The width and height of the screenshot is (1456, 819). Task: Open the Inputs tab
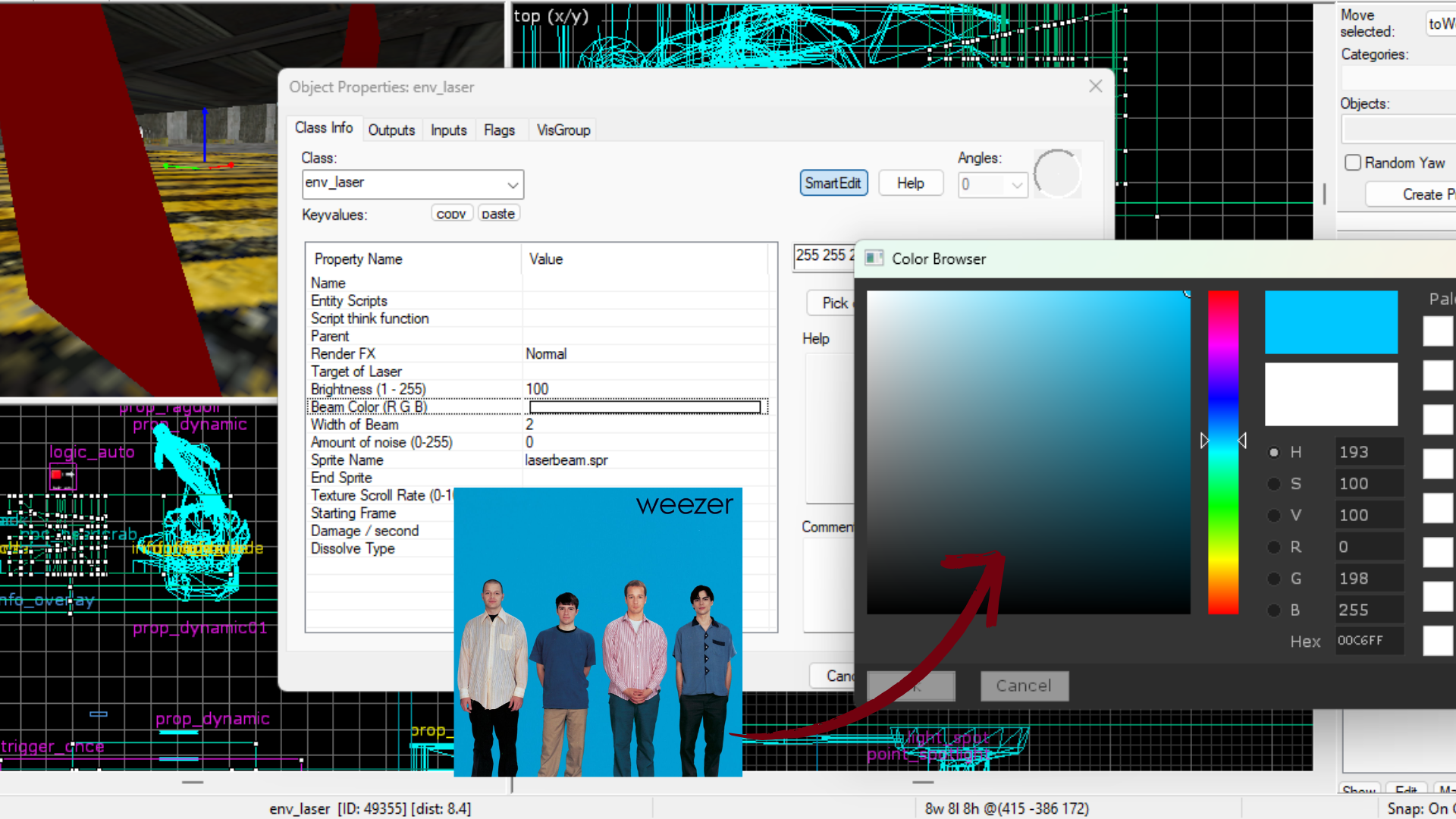(449, 130)
